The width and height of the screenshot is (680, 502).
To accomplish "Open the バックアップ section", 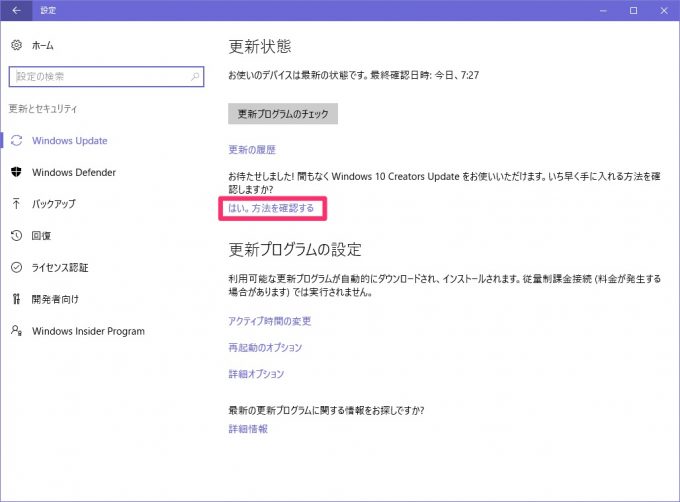I will click(53, 204).
